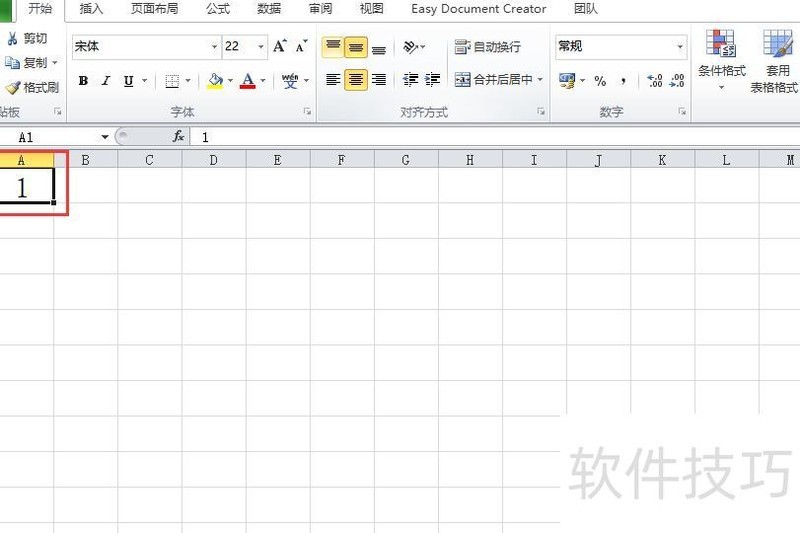Click the increase indent icon

(x=432, y=80)
